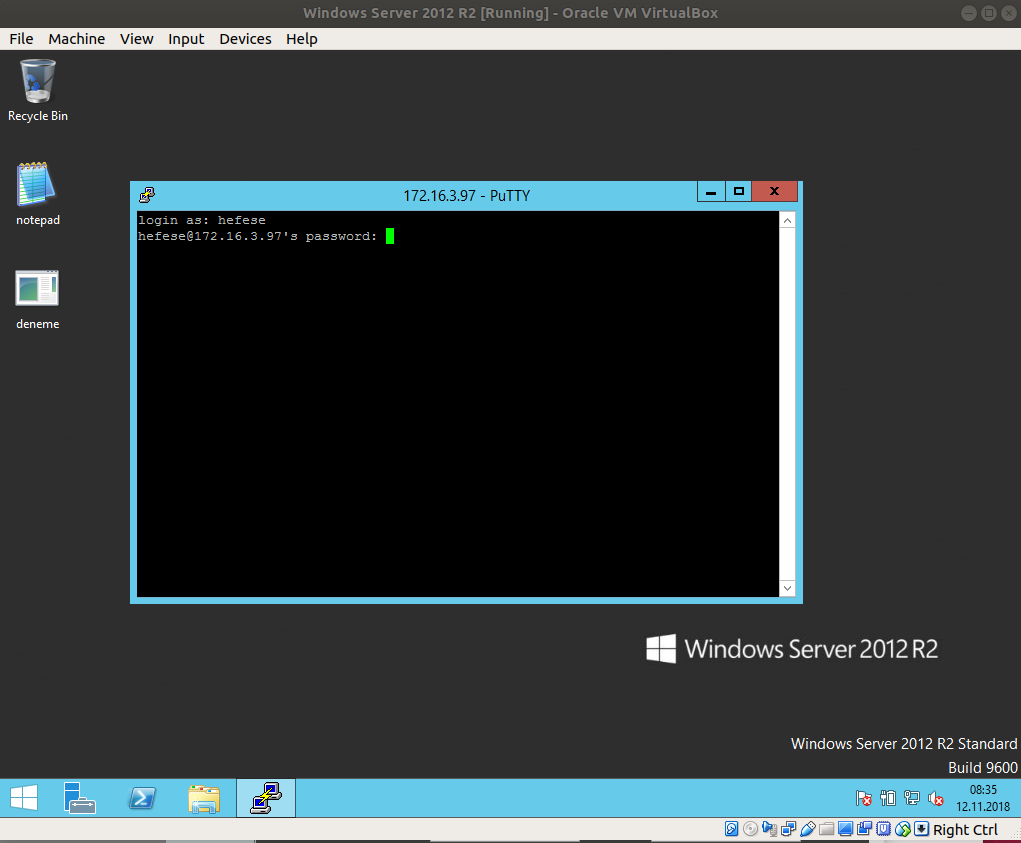Click VirtualBox display indicator icon
The image size is (1021, 843).
845,829
